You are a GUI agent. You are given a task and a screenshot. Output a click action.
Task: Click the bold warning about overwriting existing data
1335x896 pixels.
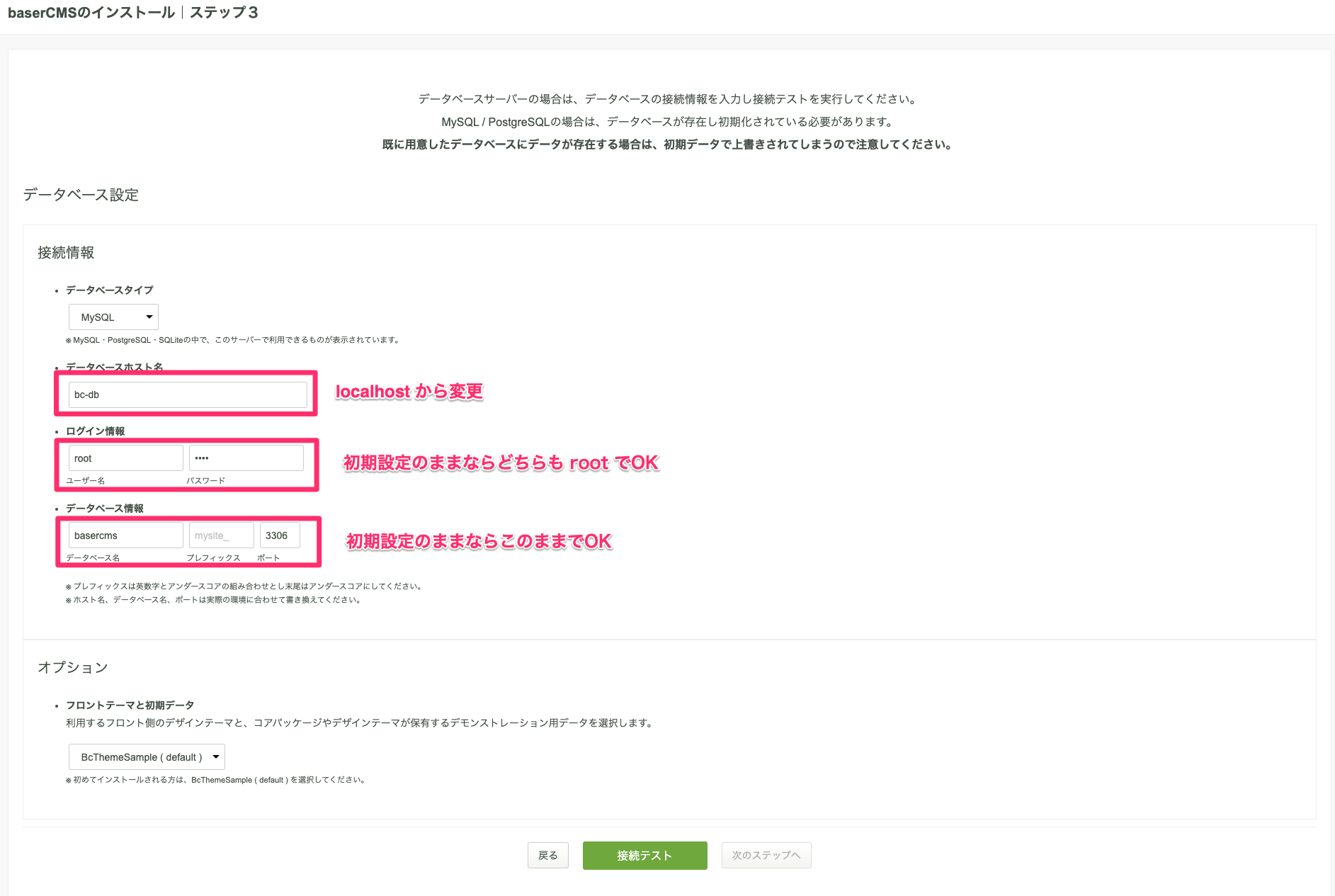(x=668, y=144)
